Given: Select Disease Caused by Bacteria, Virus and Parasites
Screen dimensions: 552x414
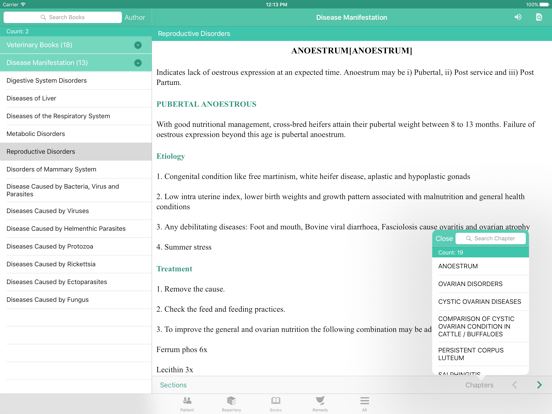Looking at the screenshot, I should click(x=76, y=190).
